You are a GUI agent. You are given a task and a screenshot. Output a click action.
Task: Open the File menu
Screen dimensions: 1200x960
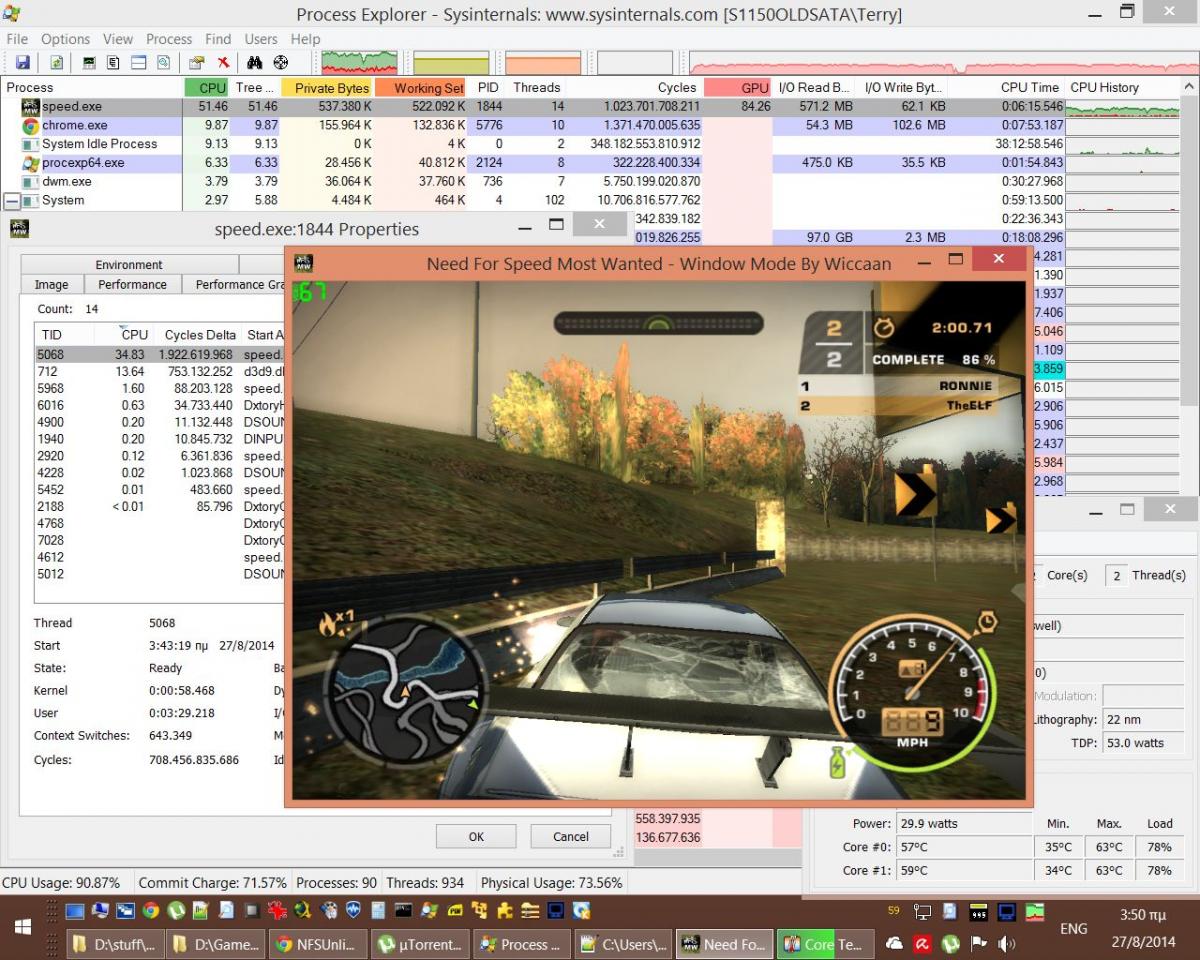(x=17, y=39)
